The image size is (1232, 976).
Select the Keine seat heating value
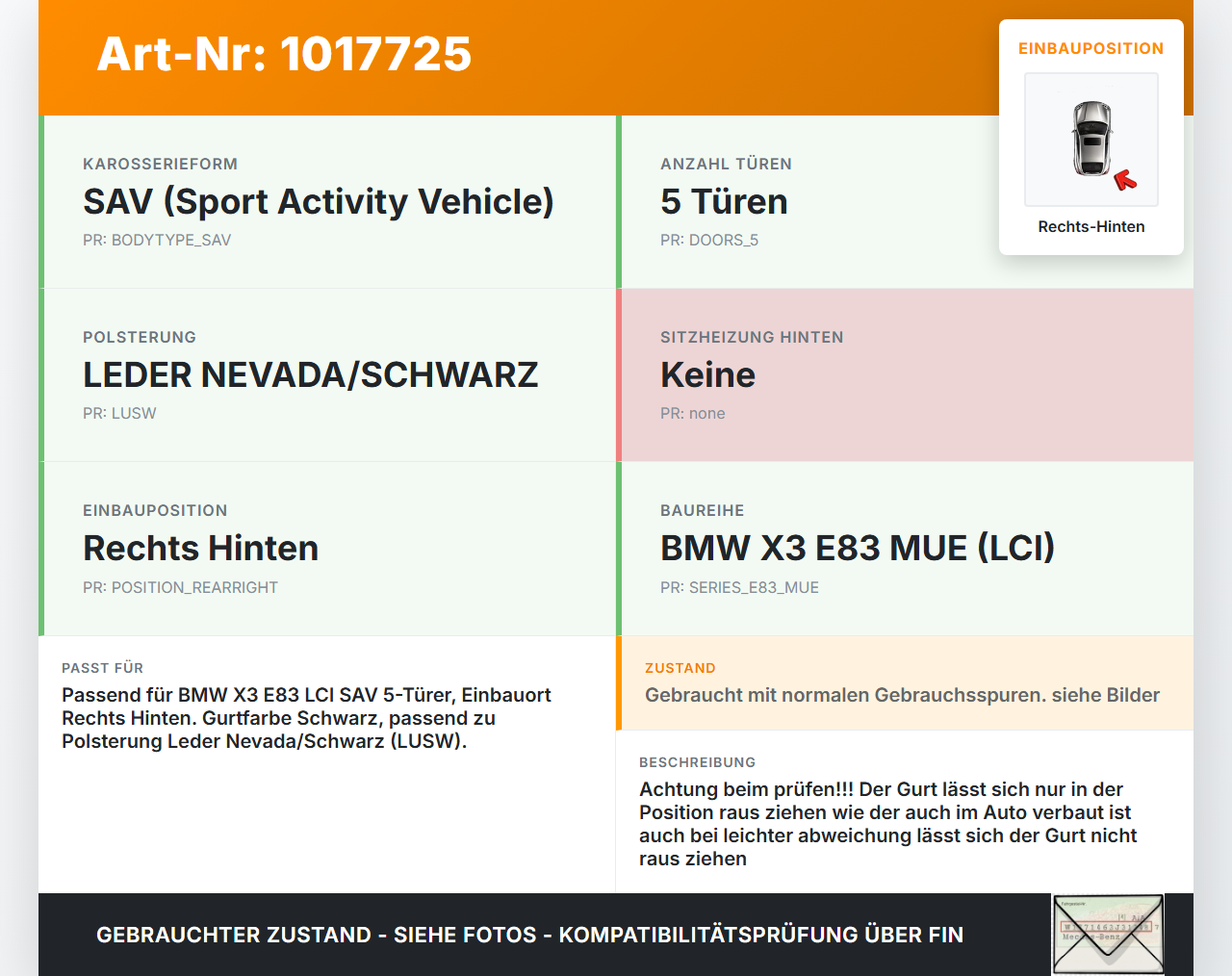click(707, 374)
